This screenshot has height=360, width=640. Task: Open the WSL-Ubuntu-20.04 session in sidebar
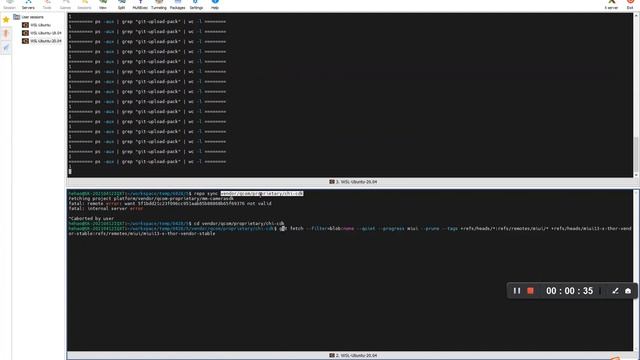click(46, 41)
